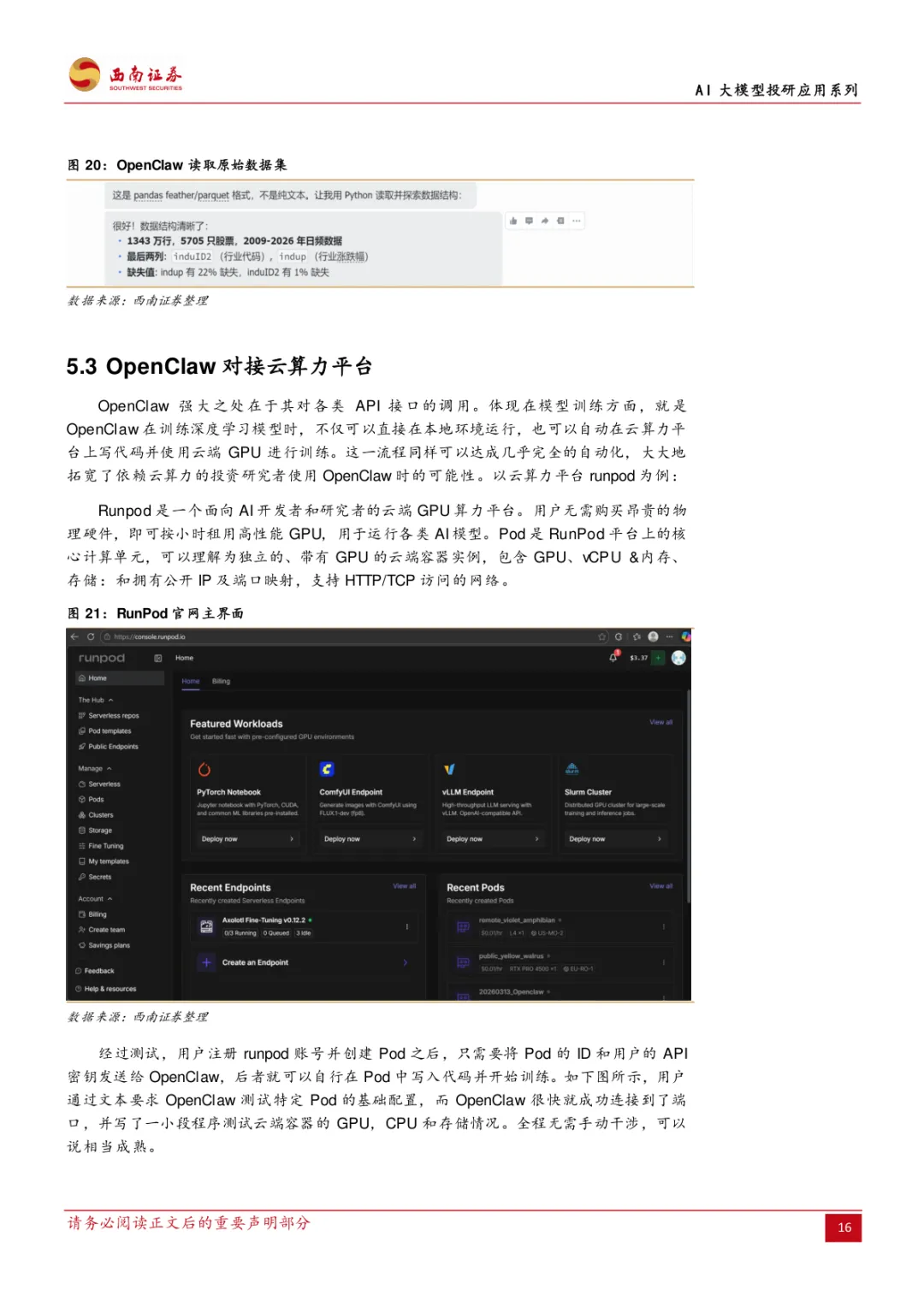The image size is (924, 1307).
Task: Open Public Endpoints
Action: pos(108,746)
